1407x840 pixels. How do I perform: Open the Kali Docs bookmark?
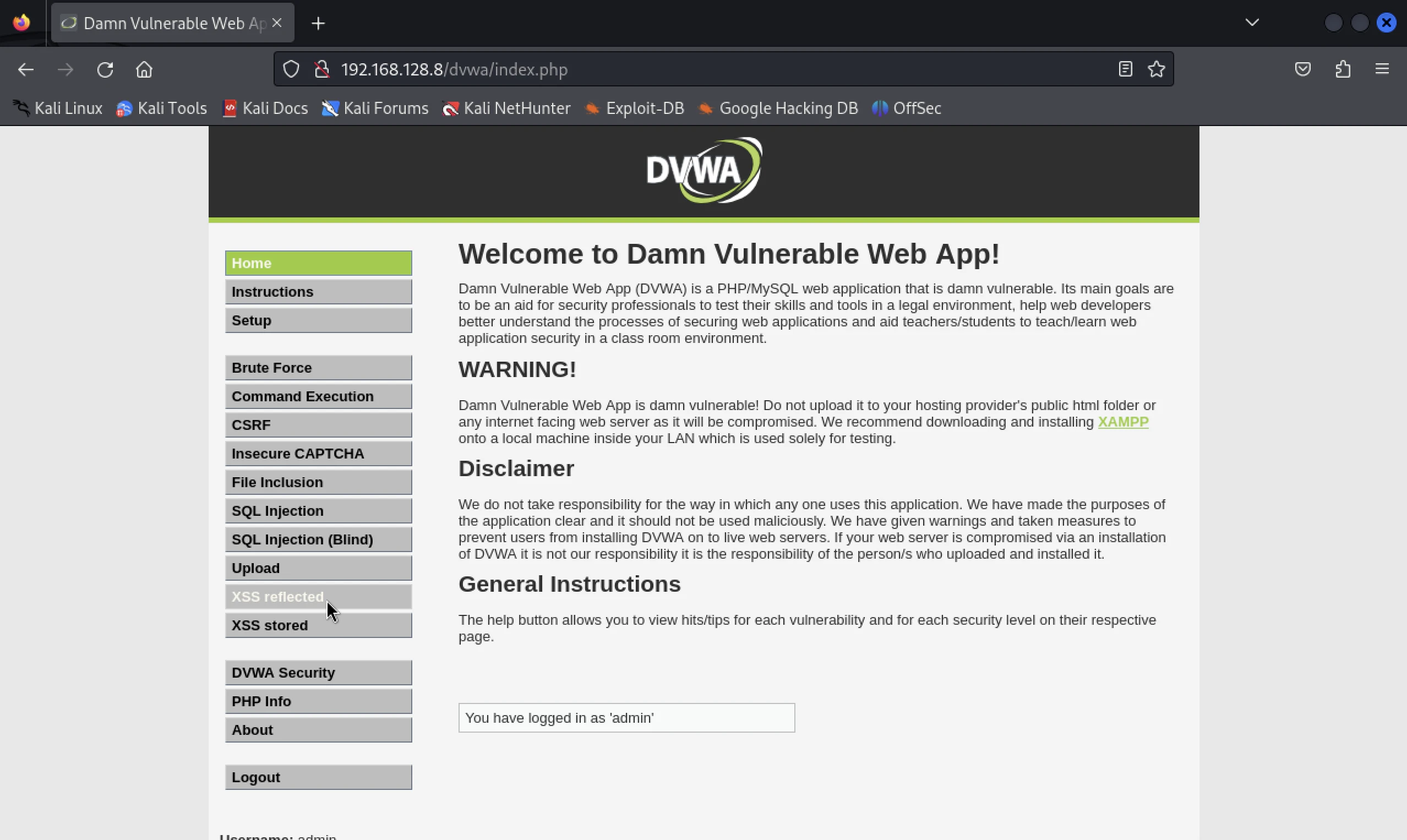(265, 108)
